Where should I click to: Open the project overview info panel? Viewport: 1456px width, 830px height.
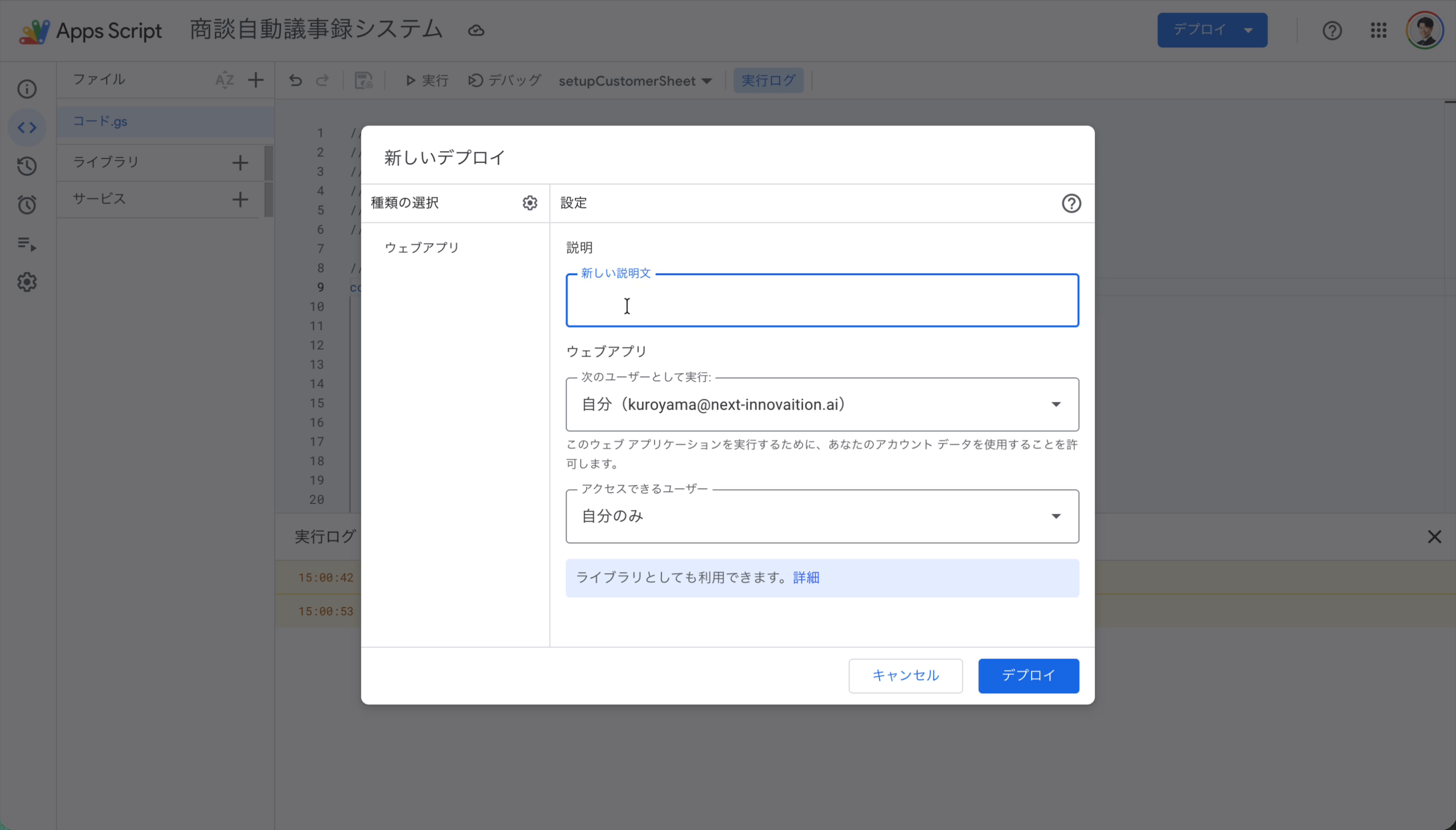point(27,89)
